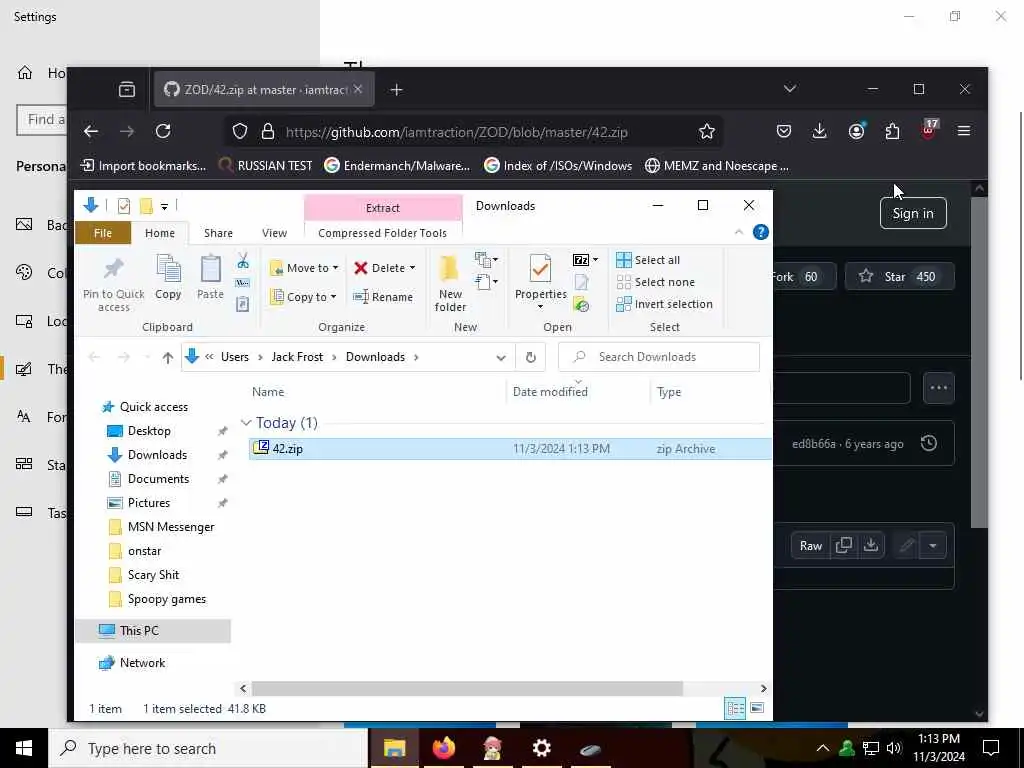Download raw file icon on GitHub
This screenshot has width=1024, height=768.
[x=871, y=545]
